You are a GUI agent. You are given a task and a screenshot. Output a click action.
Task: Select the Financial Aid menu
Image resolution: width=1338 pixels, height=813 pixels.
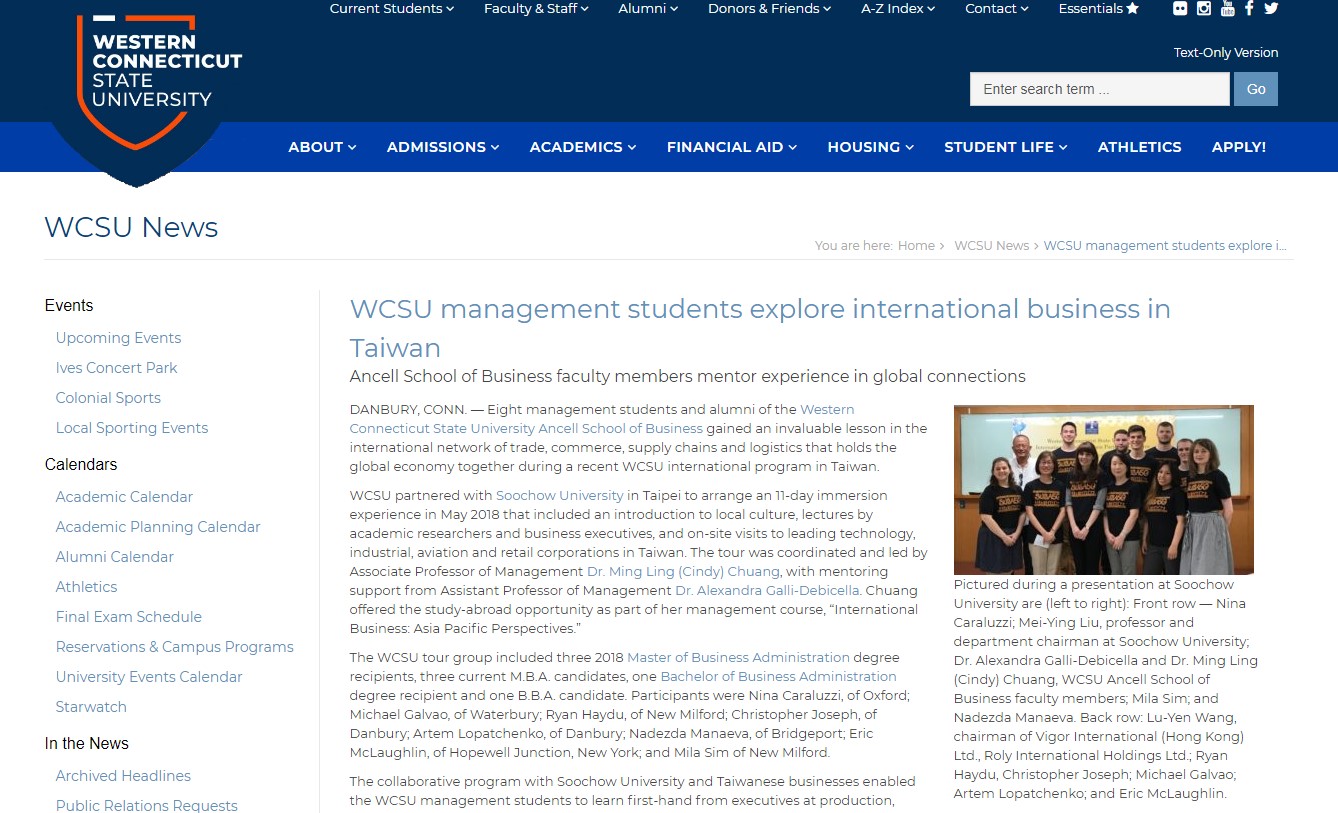point(731,147)
